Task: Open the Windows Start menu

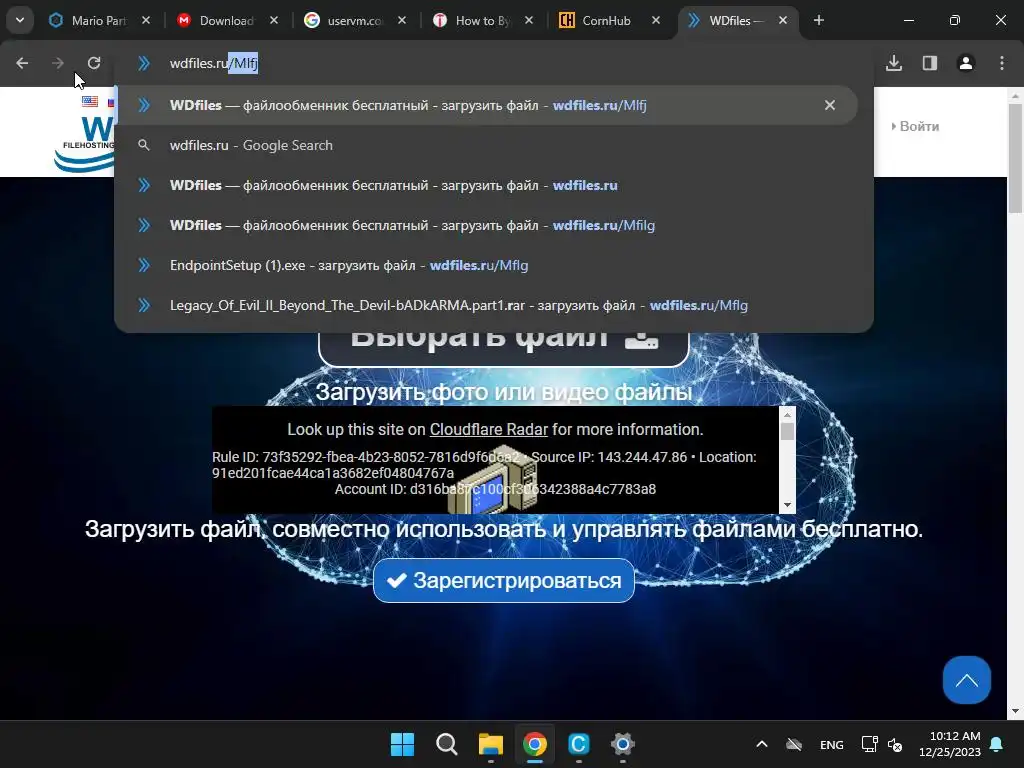Action: (x=402, y=744)
